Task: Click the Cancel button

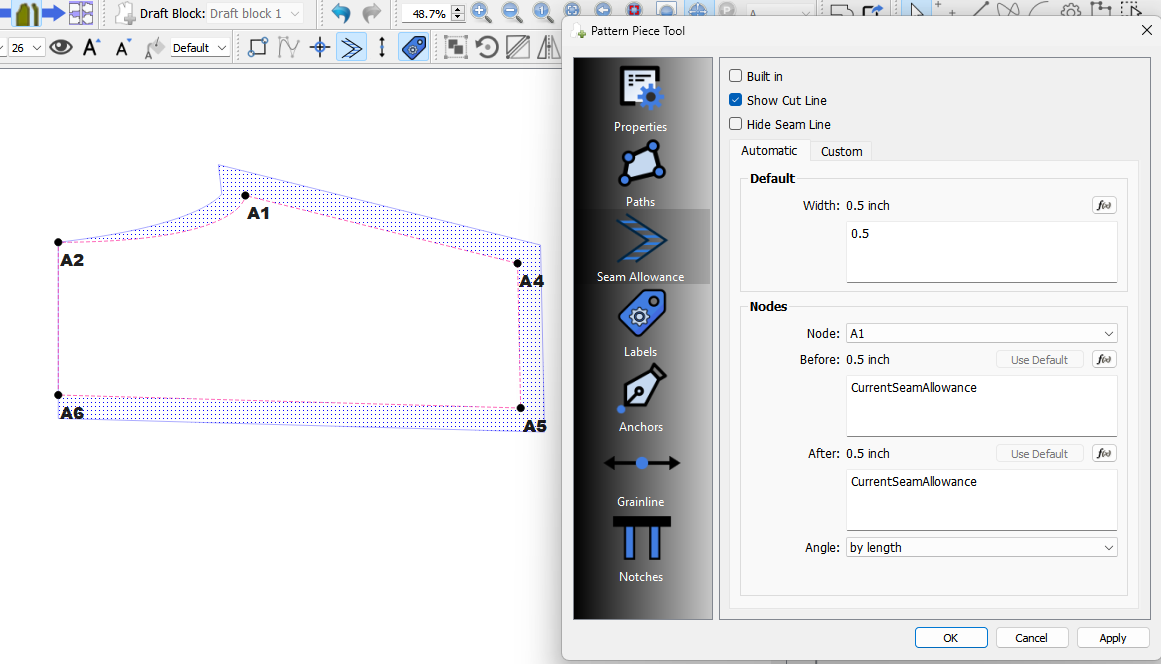Action: point(1031,637)
